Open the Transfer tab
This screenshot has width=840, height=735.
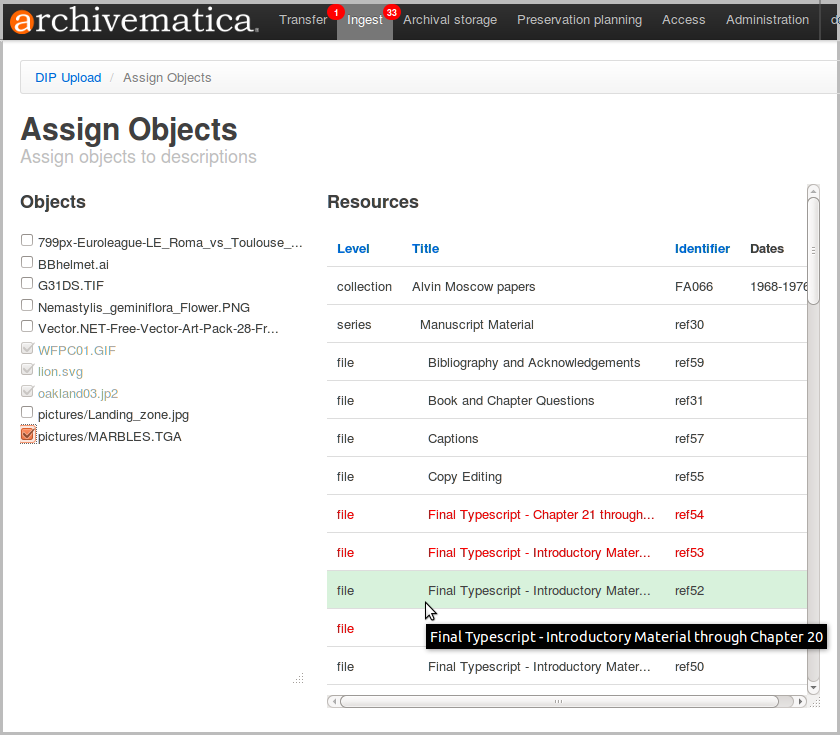302,20
